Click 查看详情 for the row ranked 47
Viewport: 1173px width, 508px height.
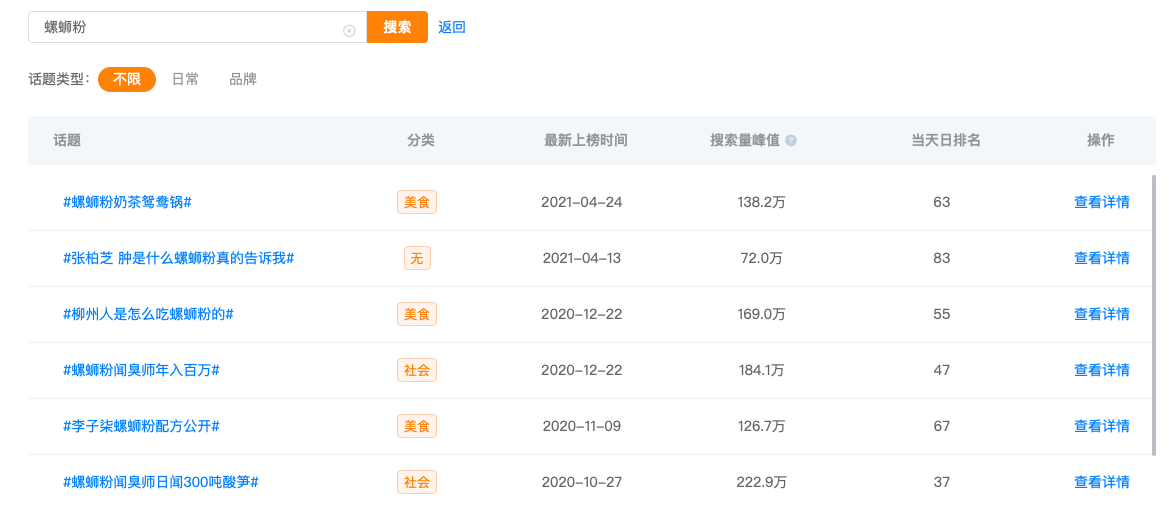point(1102,370)
